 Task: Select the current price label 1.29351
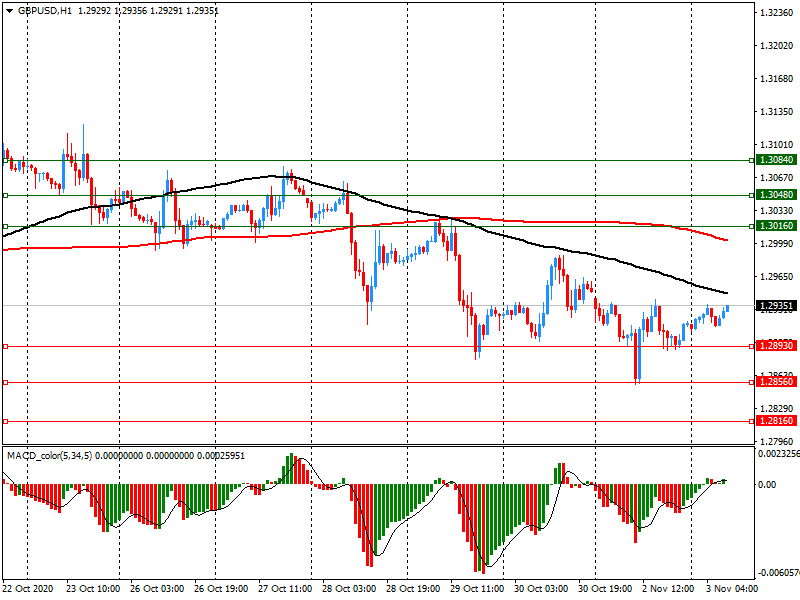(776, 306)
